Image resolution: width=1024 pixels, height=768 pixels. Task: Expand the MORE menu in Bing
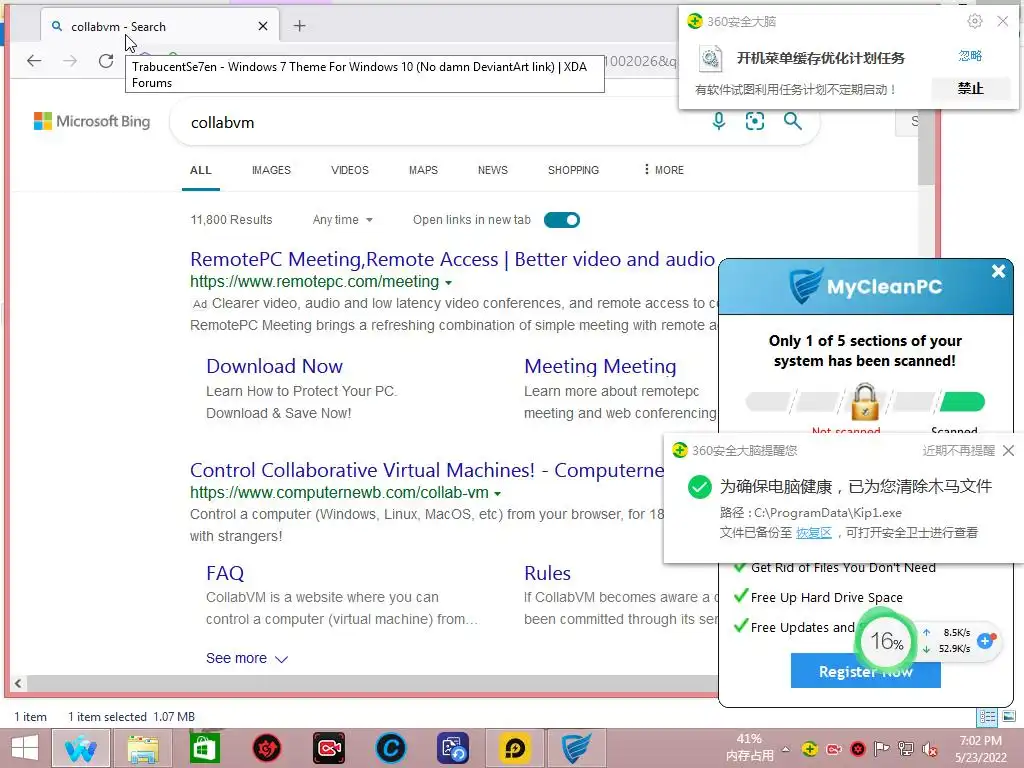[x=664, y=170]
